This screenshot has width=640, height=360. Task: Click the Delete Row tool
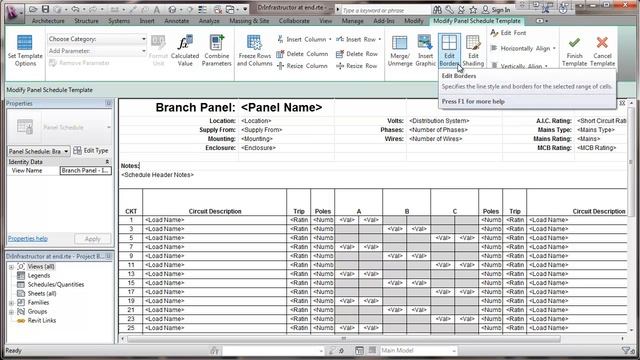click(x=357, y=54)
